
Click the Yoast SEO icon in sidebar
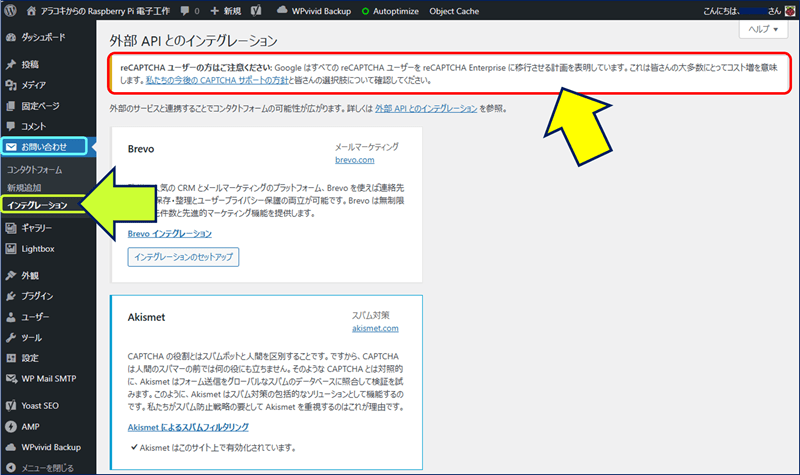coord(11,406)
